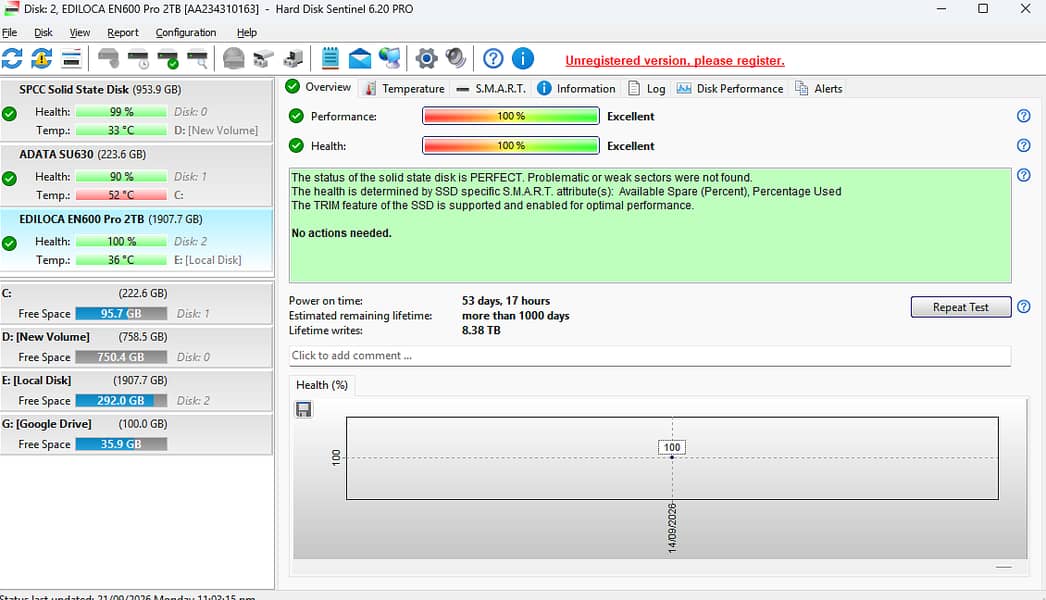The width and height of the screenshot is (1046, 600).
Task: Click the disk with green checkmark icon
Action: 167,59
